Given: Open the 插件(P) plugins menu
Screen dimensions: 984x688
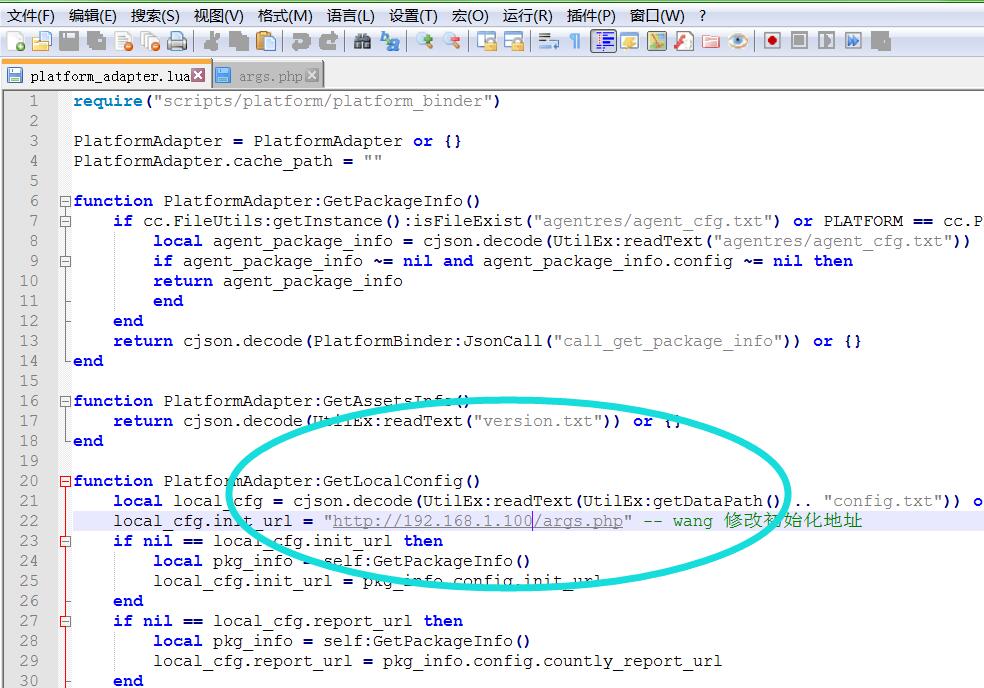Looking at the screenshot, I should (591, 15).
